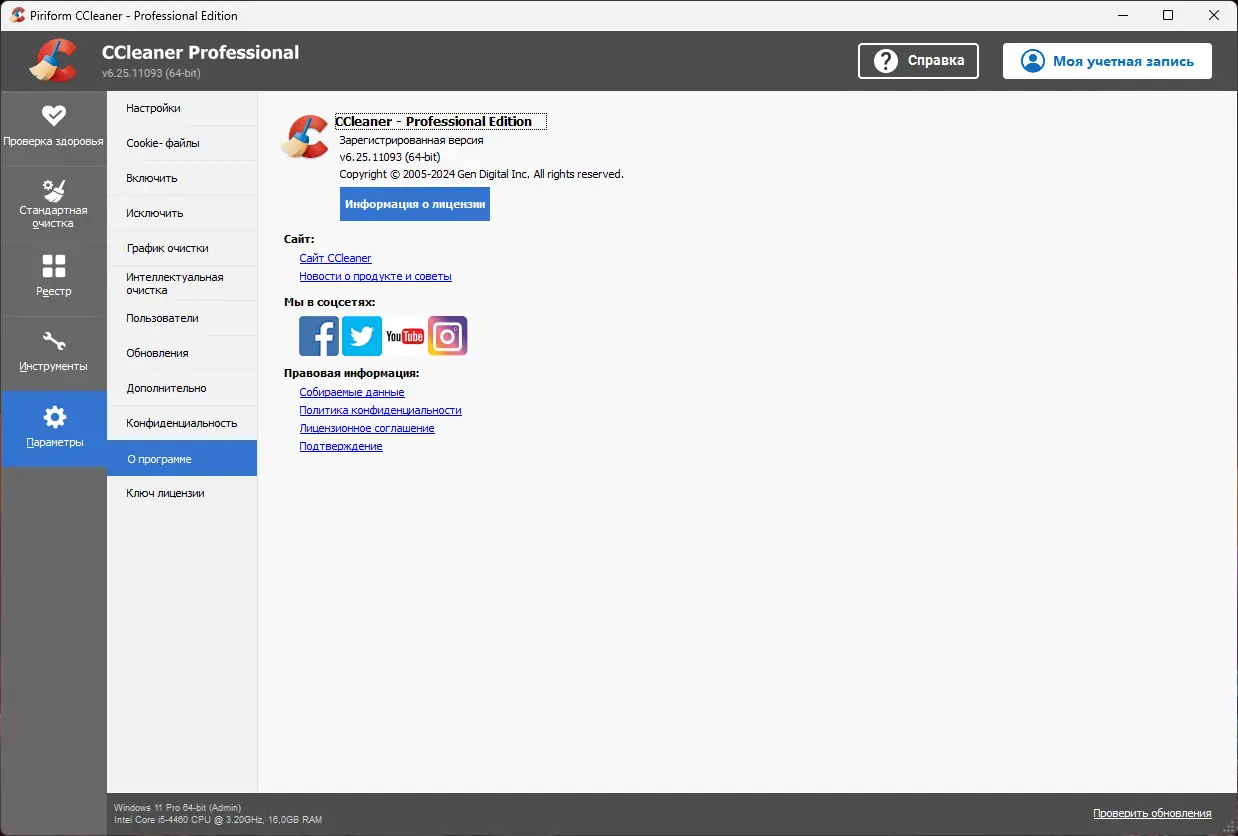Click the Информация о лицензии button
1238x836 pixels.
pyautogui.click(x=414, y=204)
